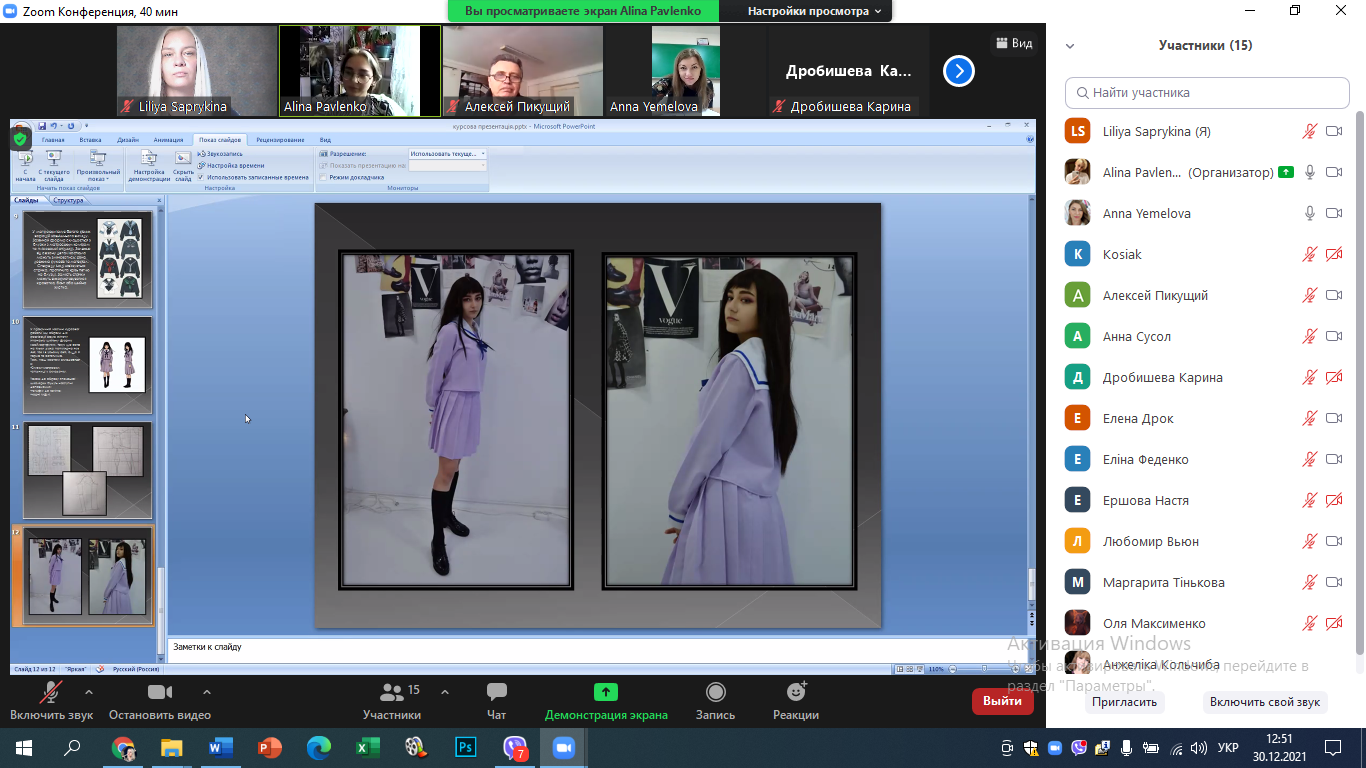
Task: Click the Demonstration screen share icon
Action: (x=606, y=692)
